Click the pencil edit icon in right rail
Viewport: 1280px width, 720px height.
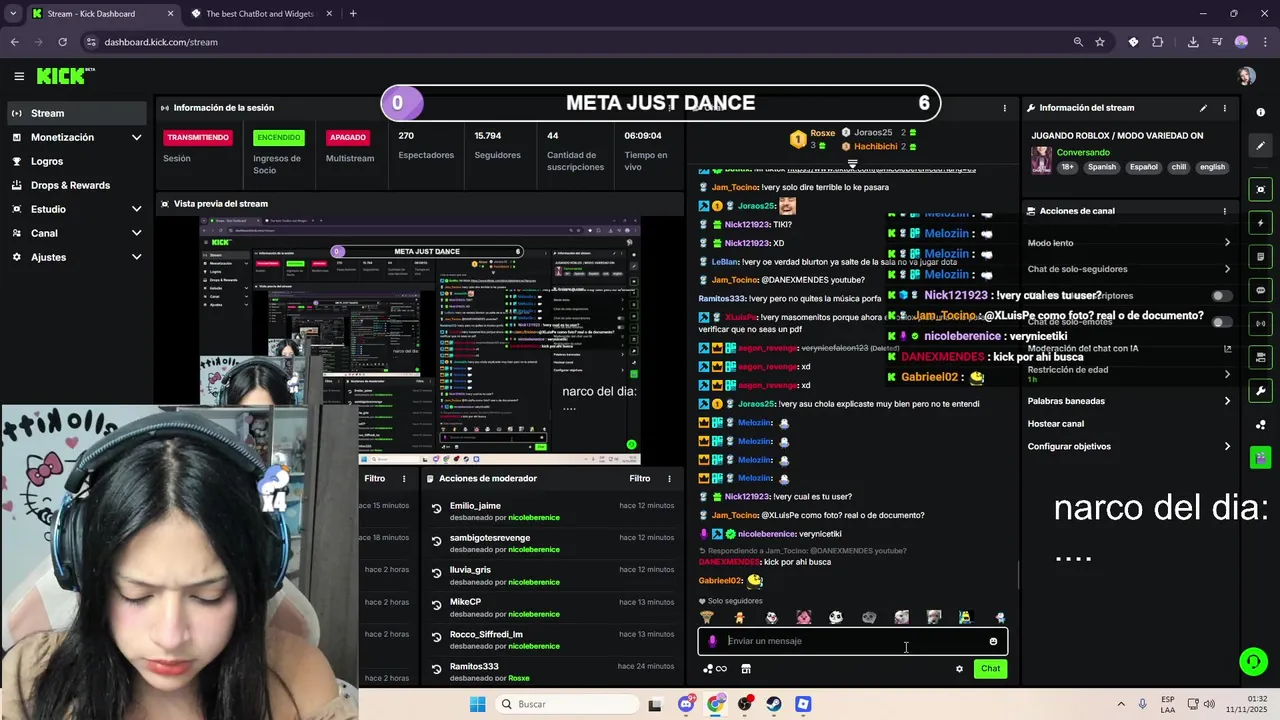(x=1261, y=146)
